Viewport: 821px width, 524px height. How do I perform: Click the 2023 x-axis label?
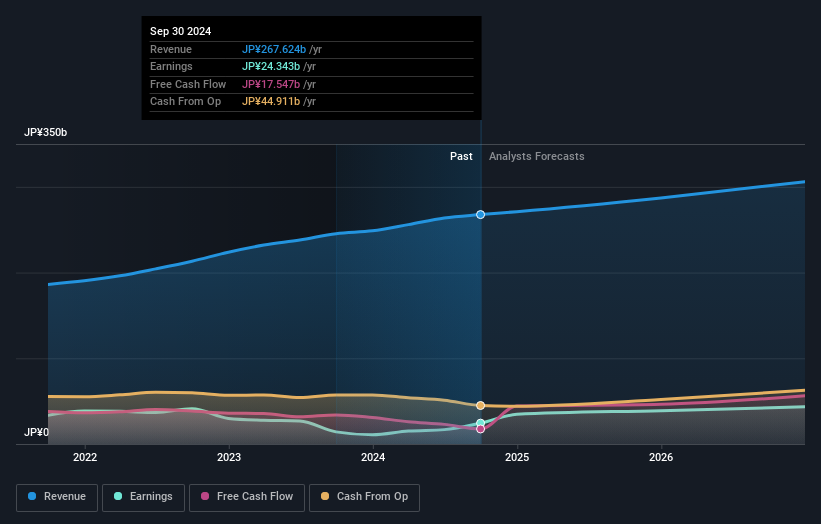pos(229,457)
